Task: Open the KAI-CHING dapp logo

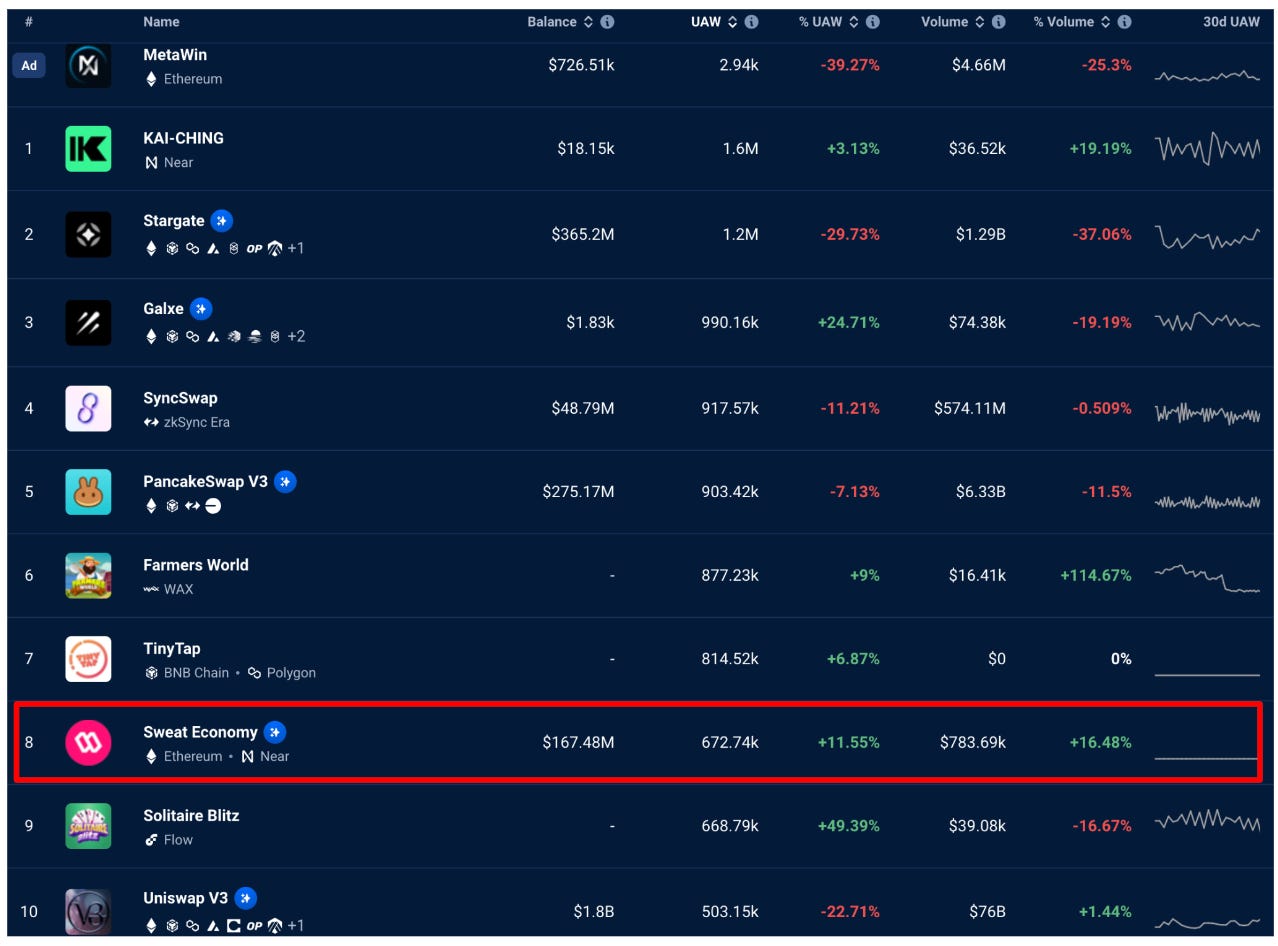Action: 88,149
